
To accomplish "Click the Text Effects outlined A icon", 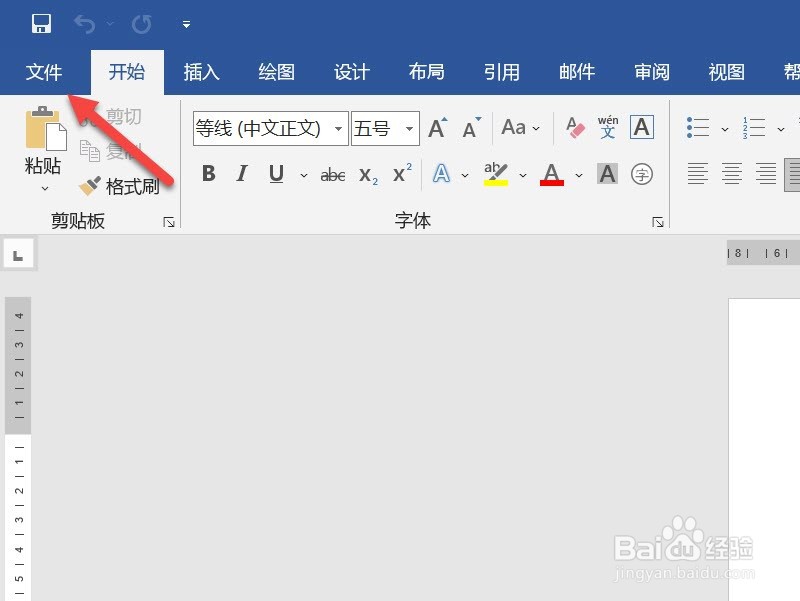I will click(x=441, y=174).
